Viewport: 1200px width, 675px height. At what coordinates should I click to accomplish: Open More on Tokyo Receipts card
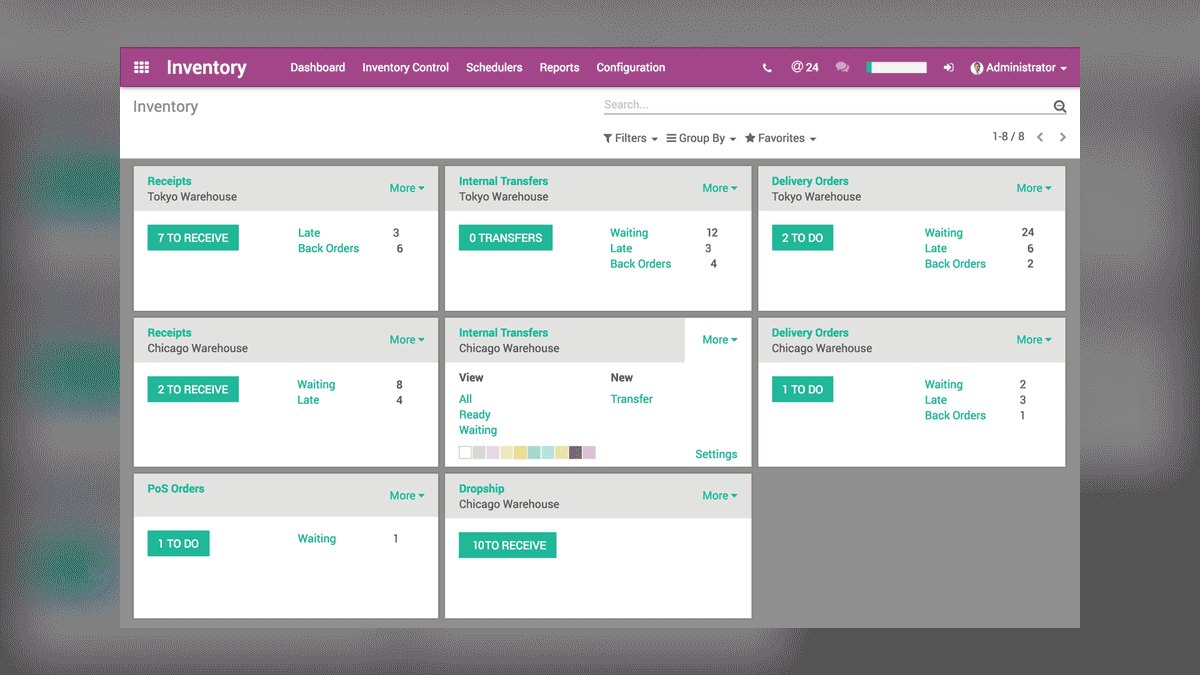pos(406,188)
